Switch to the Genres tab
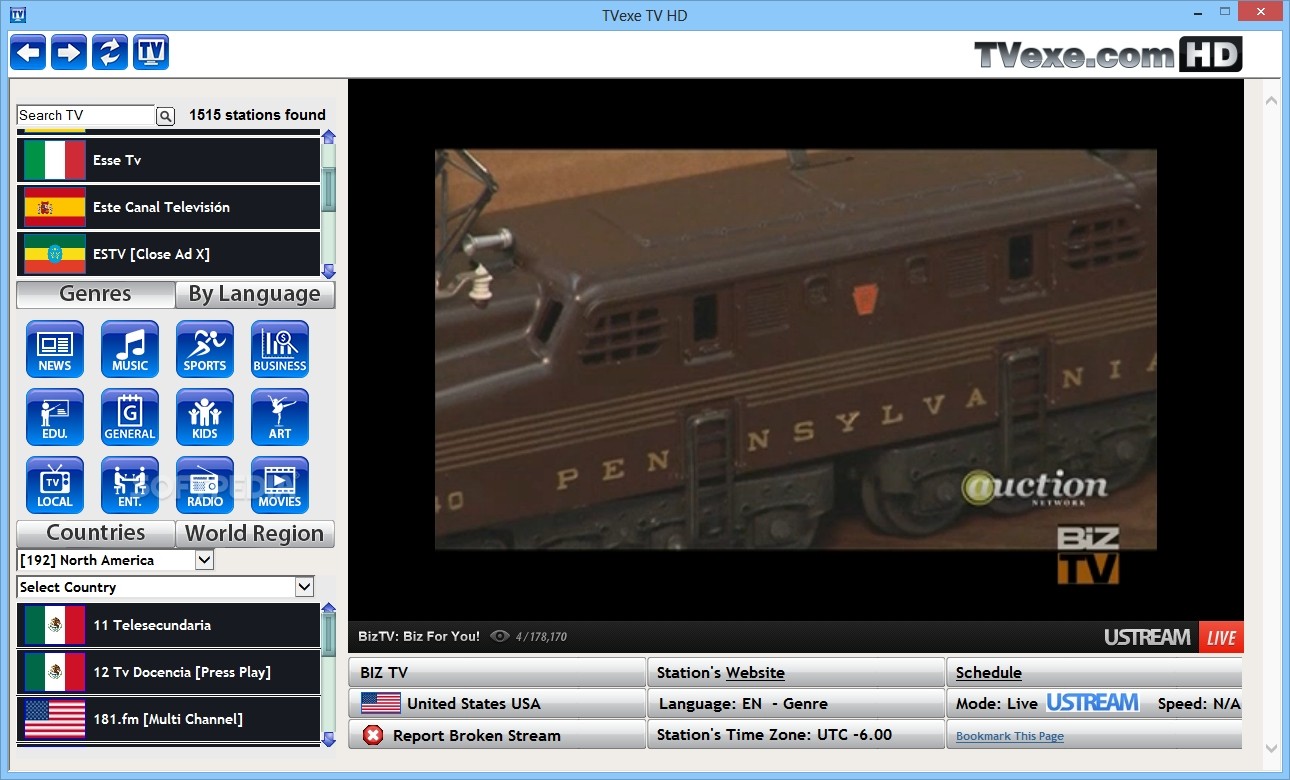Image resolution: width=1290 pixels, height=780 pixels. (x=96, y=294)
